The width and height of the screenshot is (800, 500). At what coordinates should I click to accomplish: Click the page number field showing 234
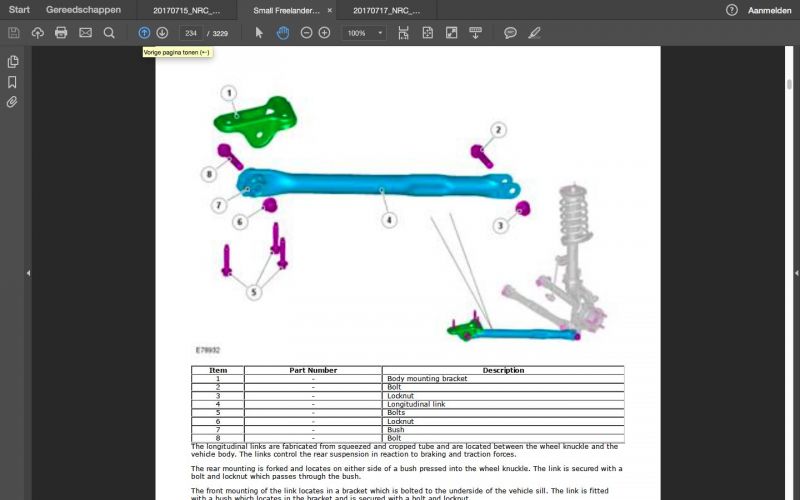click(x=191, y=33)
